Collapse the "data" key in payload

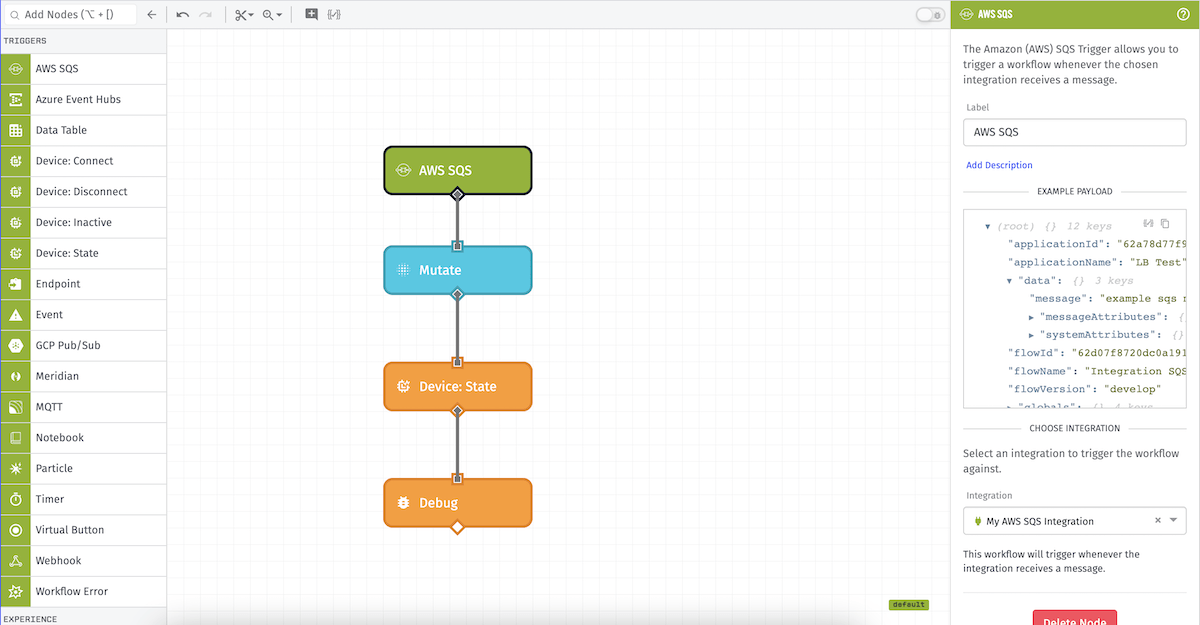pyautogui.click(x=1009, y=281)
